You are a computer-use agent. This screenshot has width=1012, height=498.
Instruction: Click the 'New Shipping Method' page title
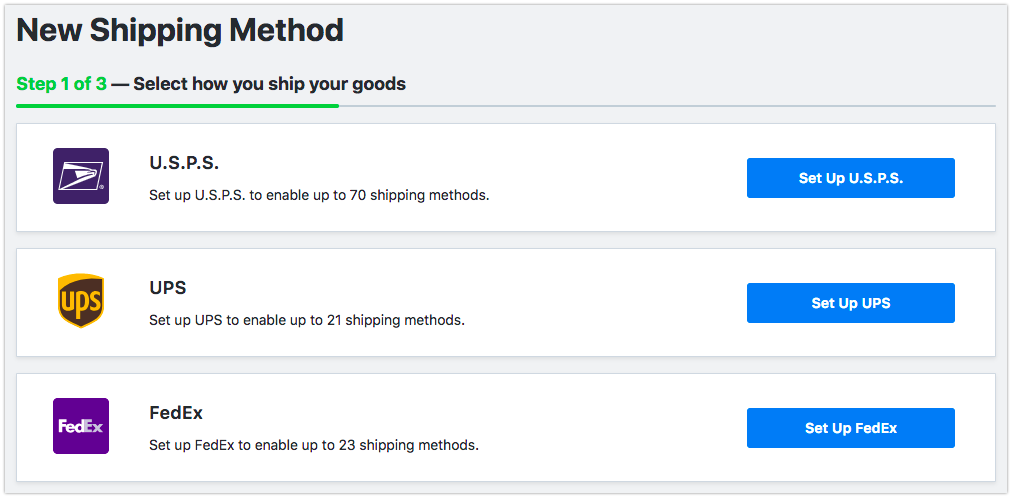[180, 30]
